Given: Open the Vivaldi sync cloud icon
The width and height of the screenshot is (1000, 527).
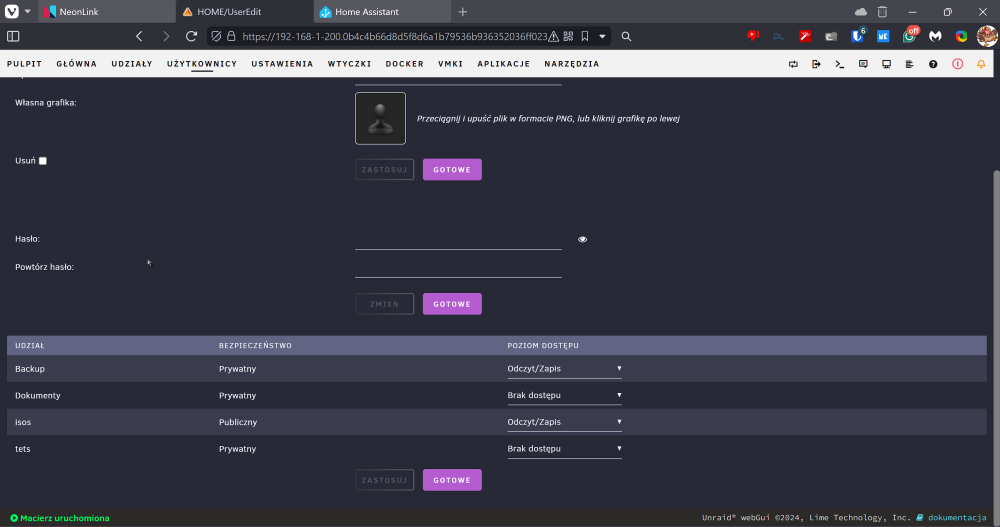Looking at the screenshot, I should click(x=861, y=11).
